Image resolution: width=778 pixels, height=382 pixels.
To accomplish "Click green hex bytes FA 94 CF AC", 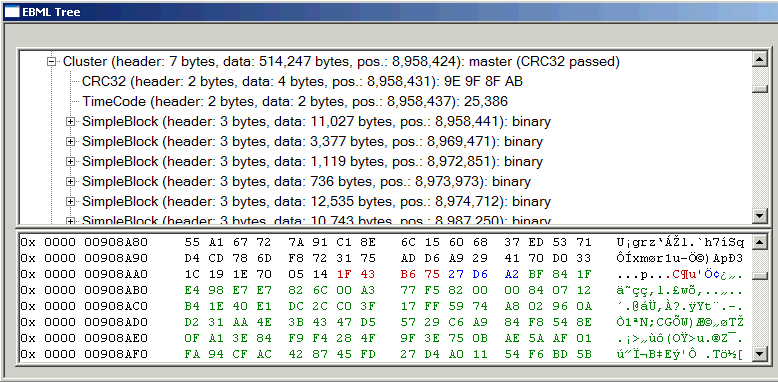I will coord(228,354).
